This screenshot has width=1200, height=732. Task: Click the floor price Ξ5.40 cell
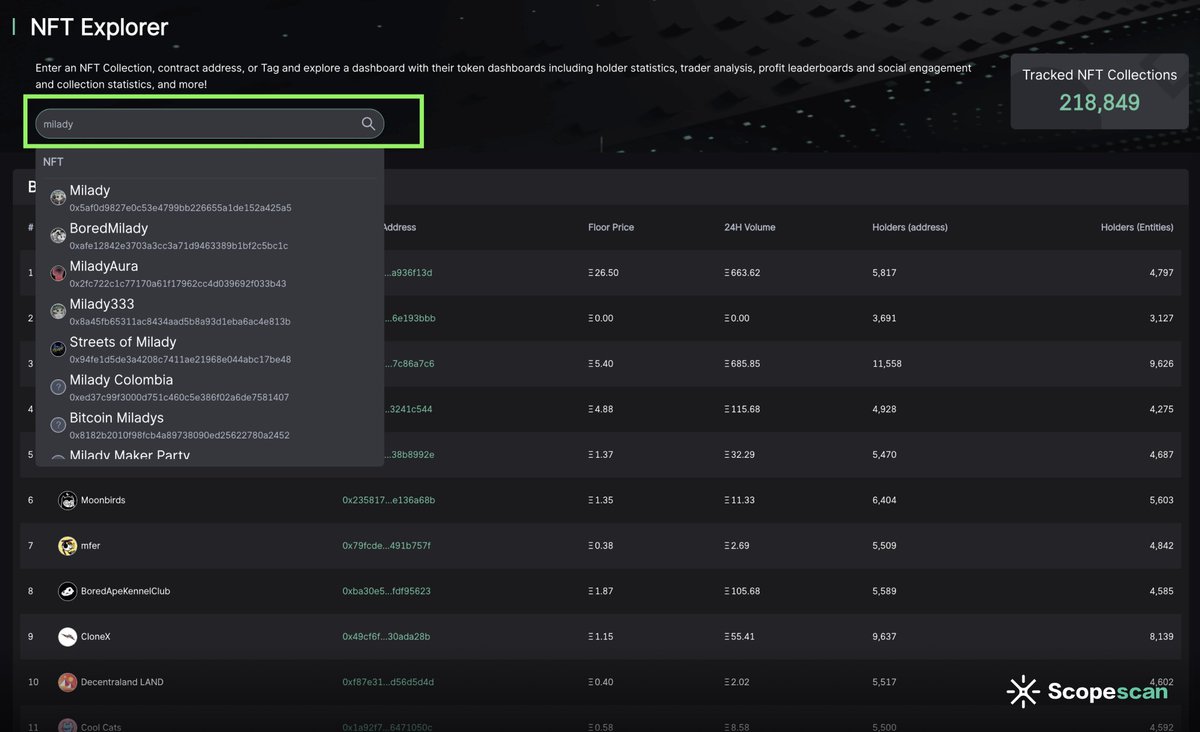click(x=601, y=364)
